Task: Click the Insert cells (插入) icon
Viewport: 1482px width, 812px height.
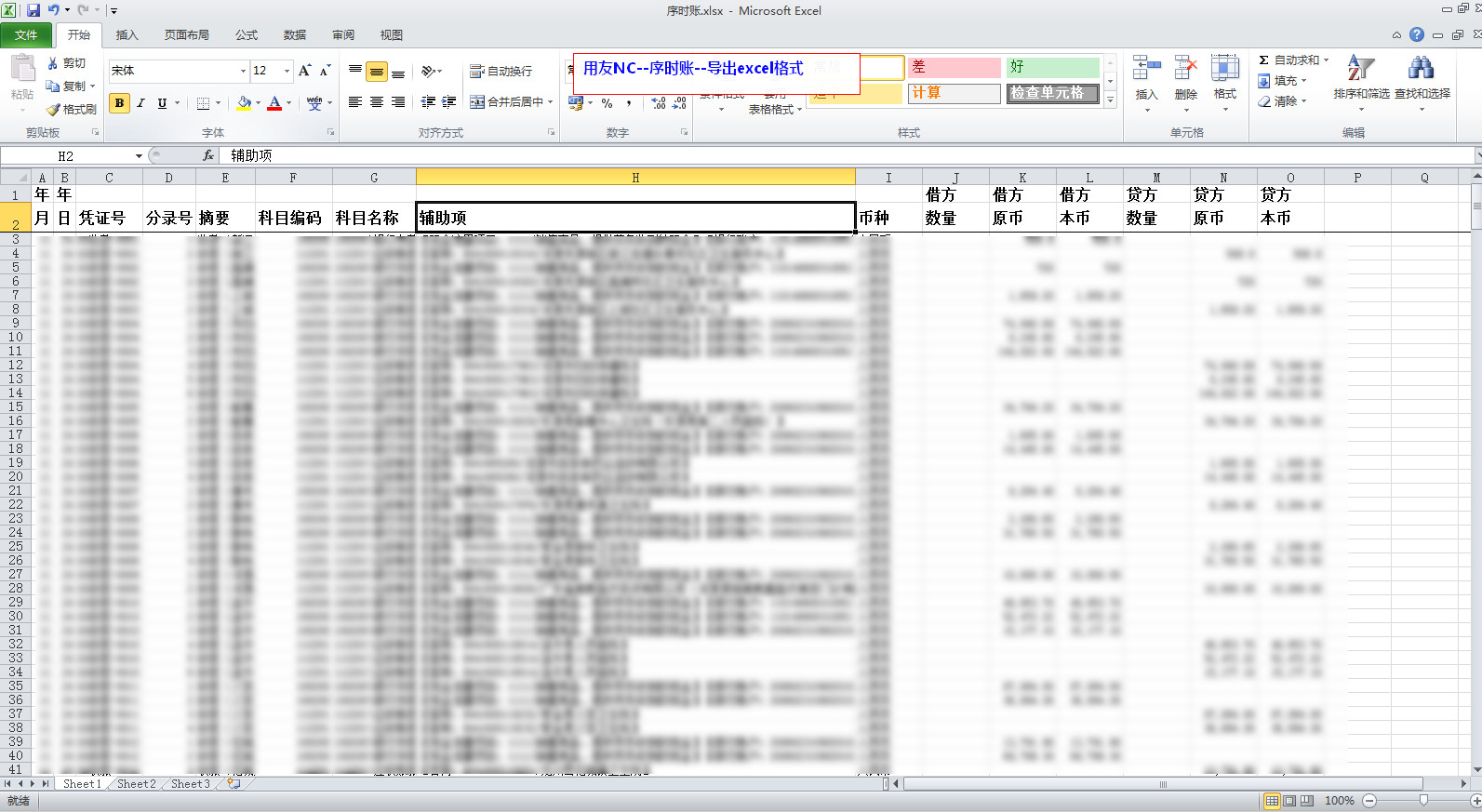Action: tap(1146, 69)
